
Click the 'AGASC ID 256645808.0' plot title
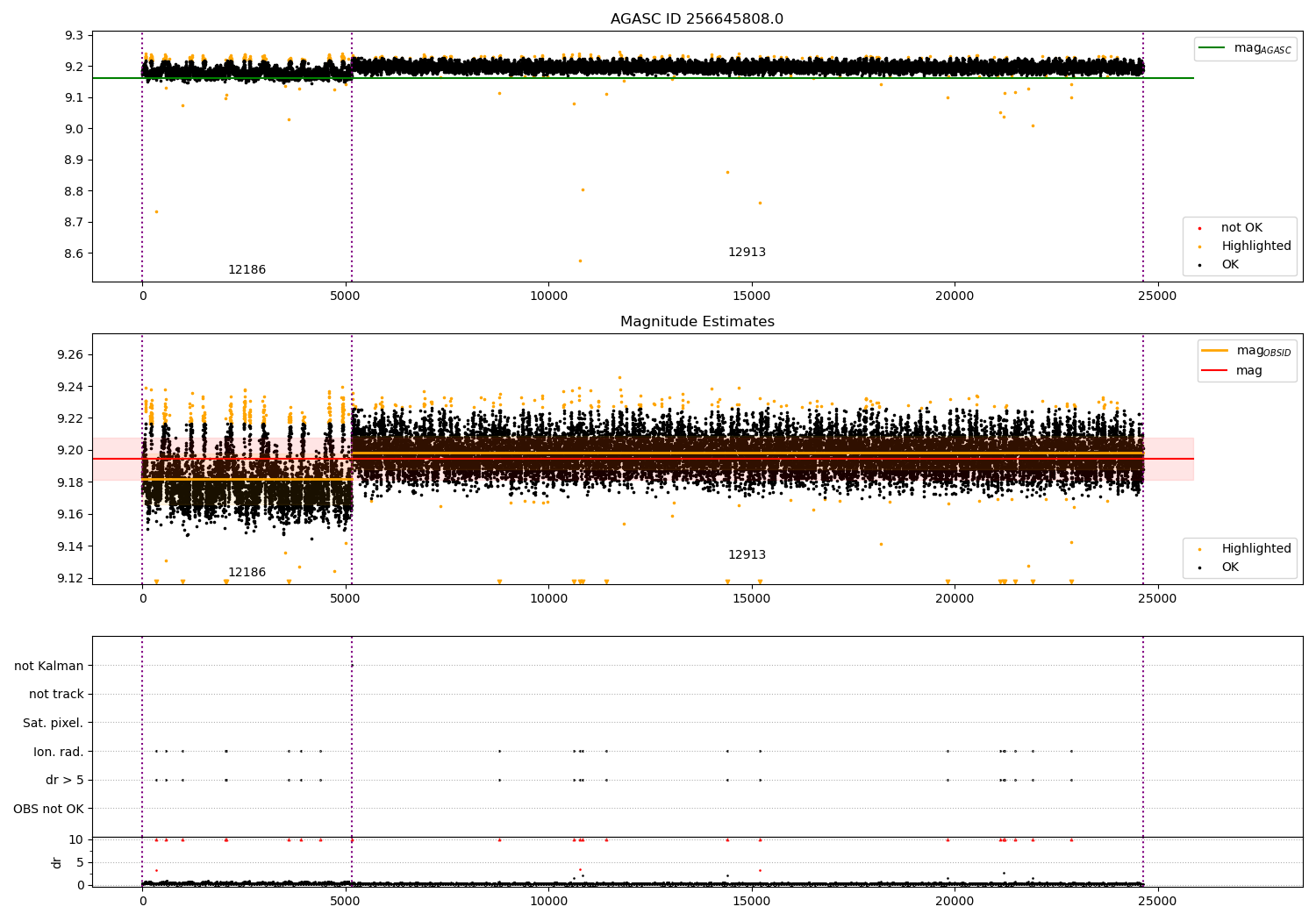(697, 19)
